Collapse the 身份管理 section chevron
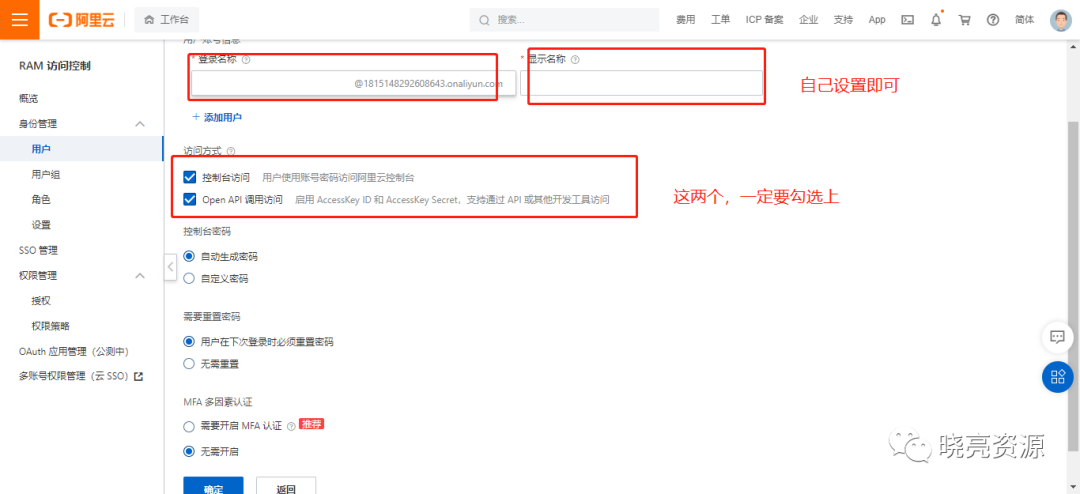The image size is (1080, 494). click(x=140, y=124)
